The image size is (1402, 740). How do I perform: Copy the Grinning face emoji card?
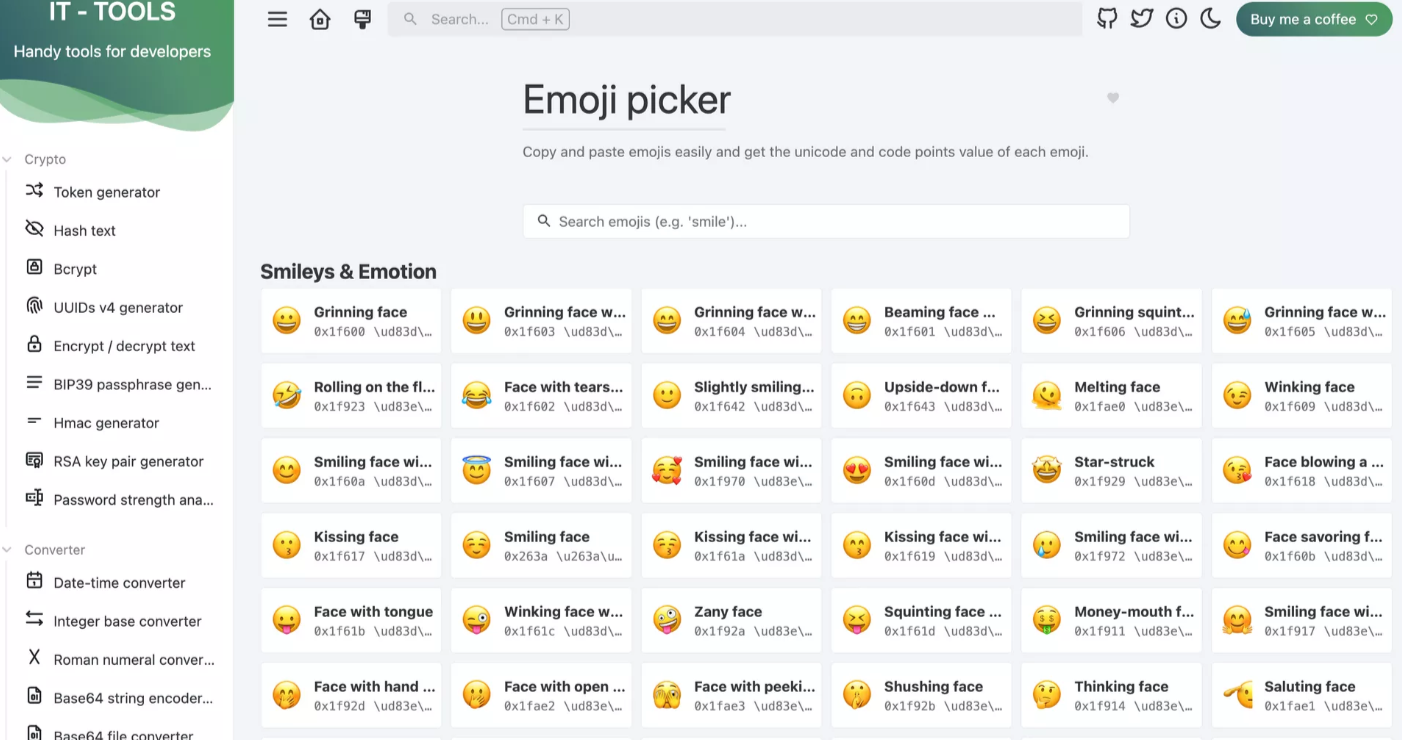(x=351, y=320)
